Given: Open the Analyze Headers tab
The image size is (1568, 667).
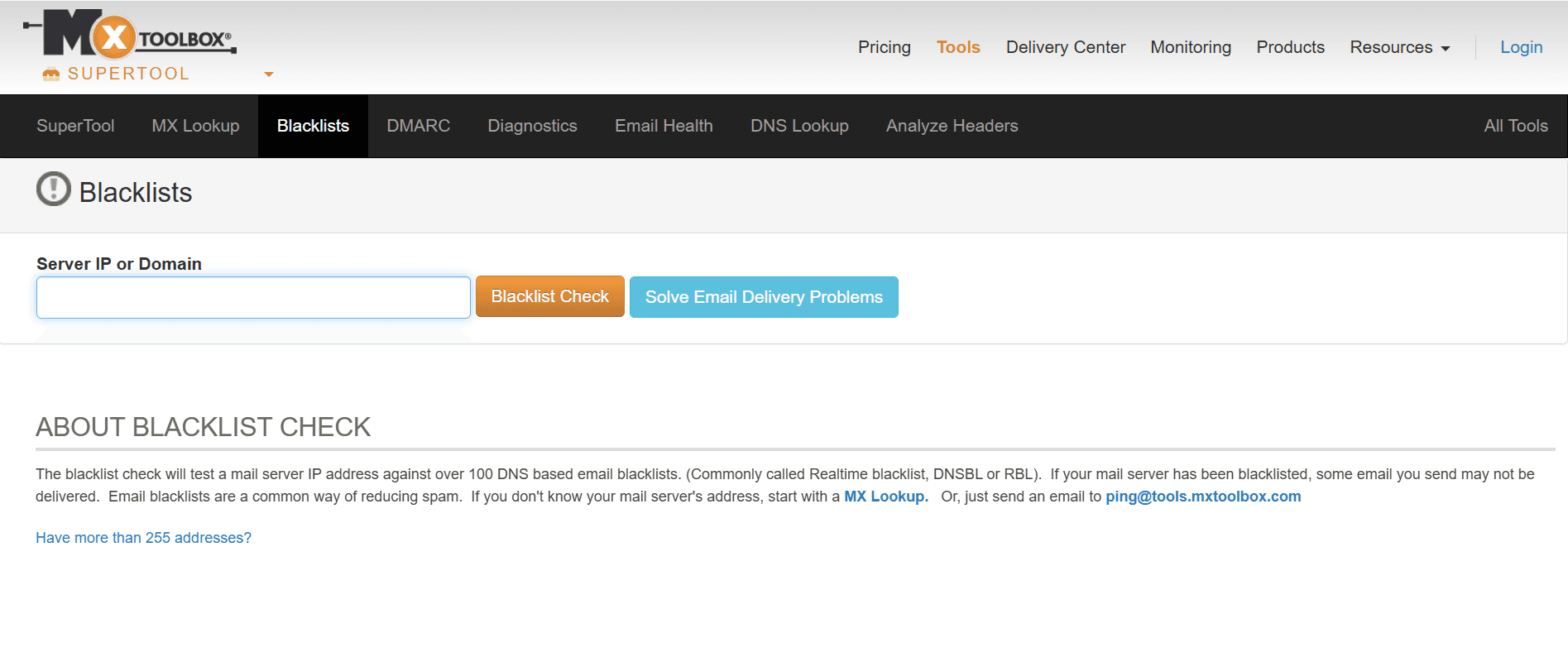Looking at the screenshot, I should [x=952, y=126].
